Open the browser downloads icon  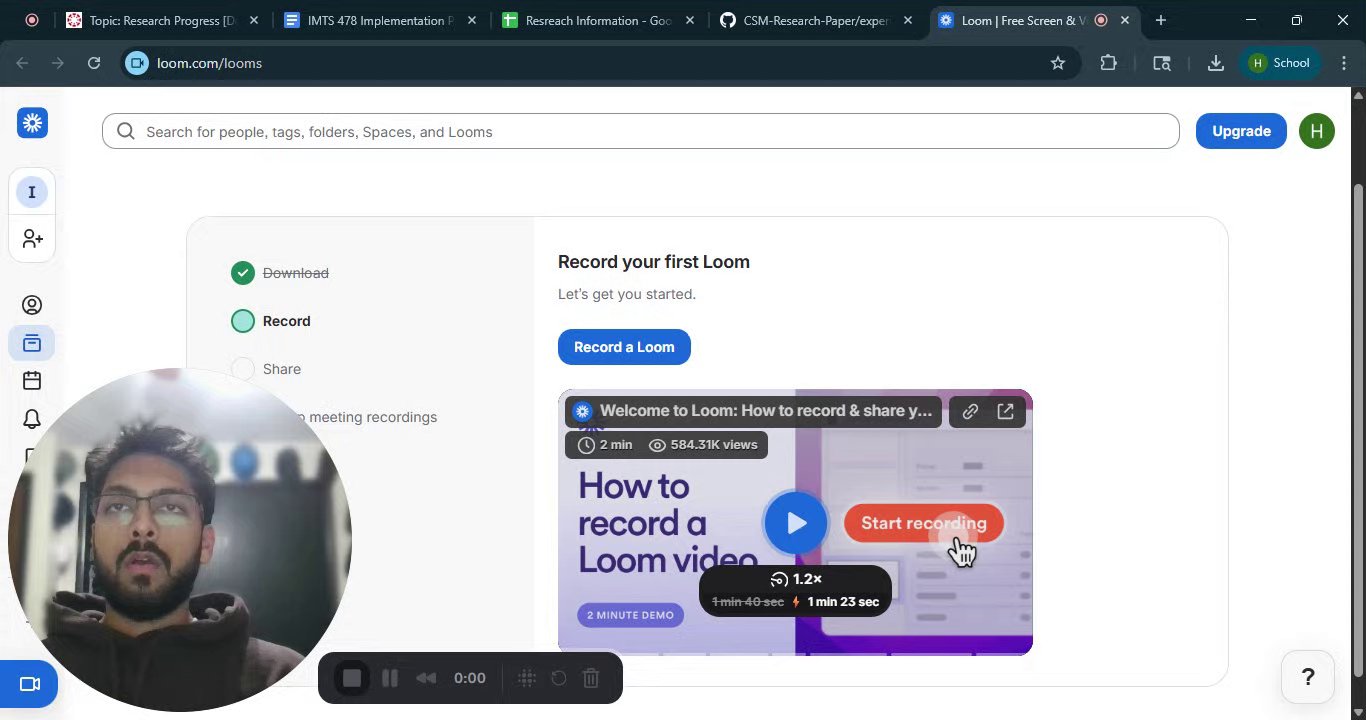coord(1215,63)
